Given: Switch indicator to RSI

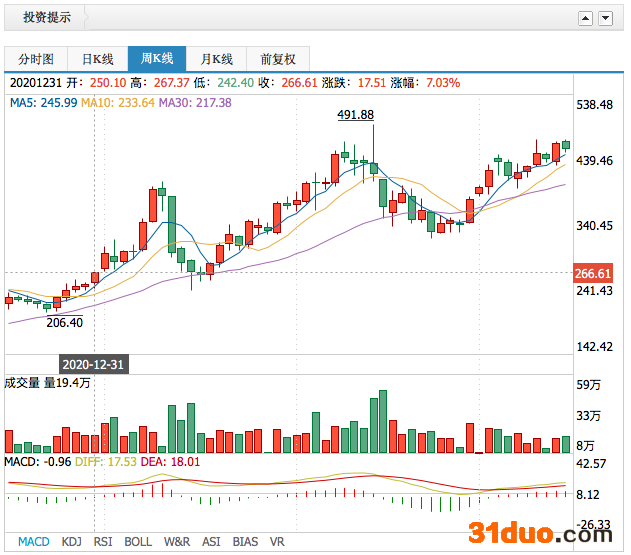Looking at the screenshot, I should tap(103, 542).
